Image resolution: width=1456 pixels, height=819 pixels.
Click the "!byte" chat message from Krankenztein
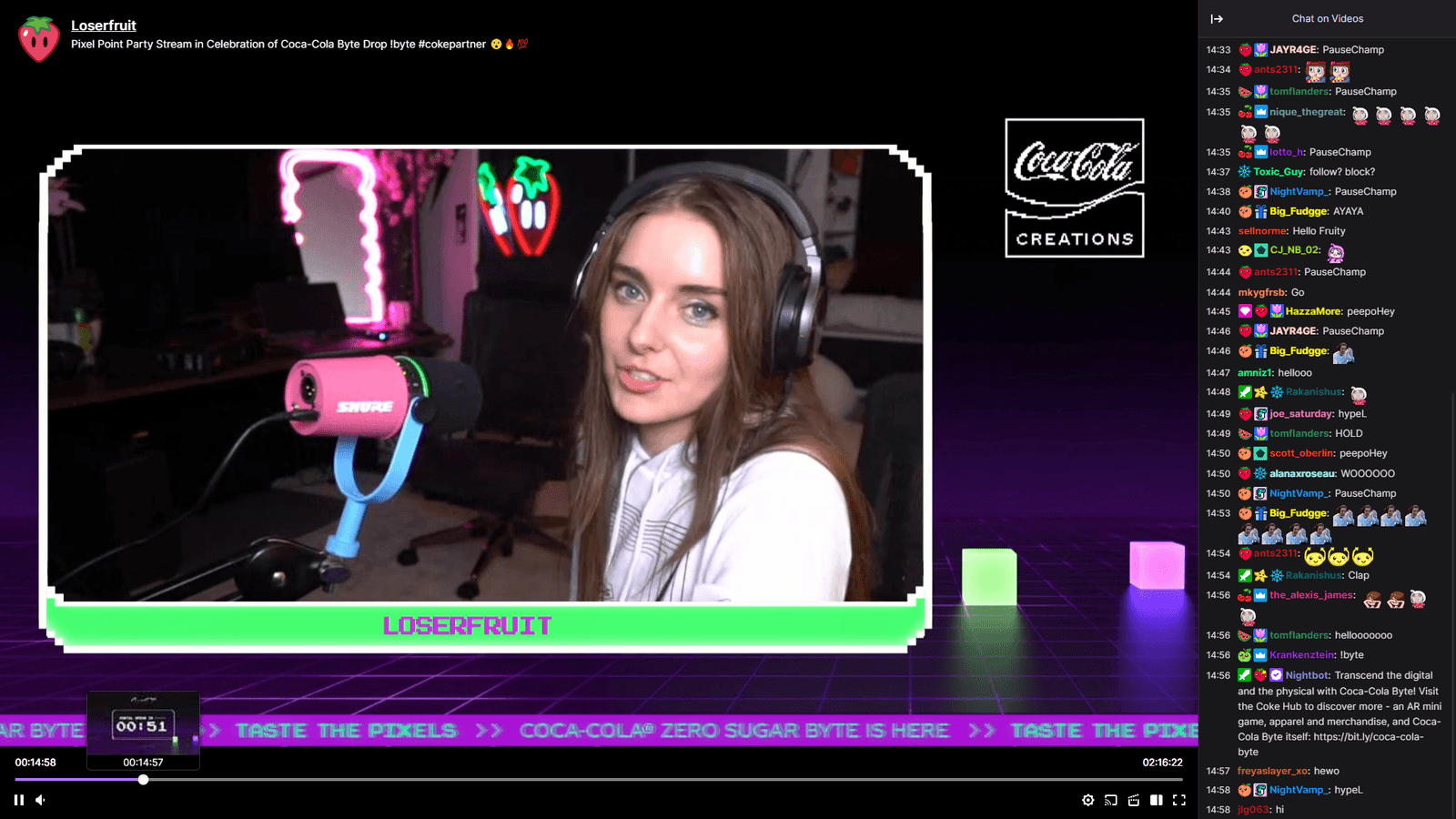tap(1352, 655)
